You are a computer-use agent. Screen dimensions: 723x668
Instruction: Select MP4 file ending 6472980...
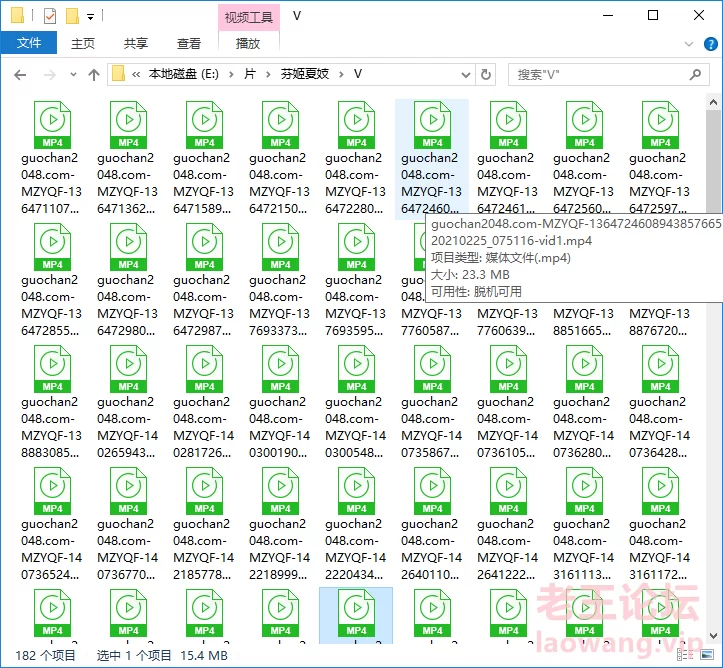pyautogui.click(x=128, y=280)
